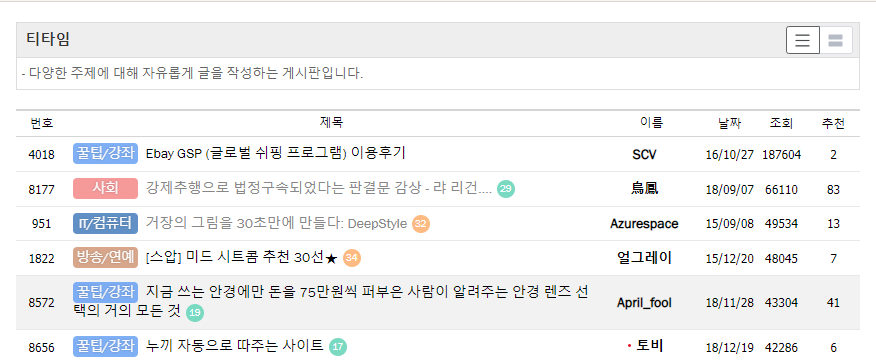This screenshot has height=364, width=876.
Task: Select 꿀팁/강좌 tag on Ebay GSP post
Action: (106, 153)
